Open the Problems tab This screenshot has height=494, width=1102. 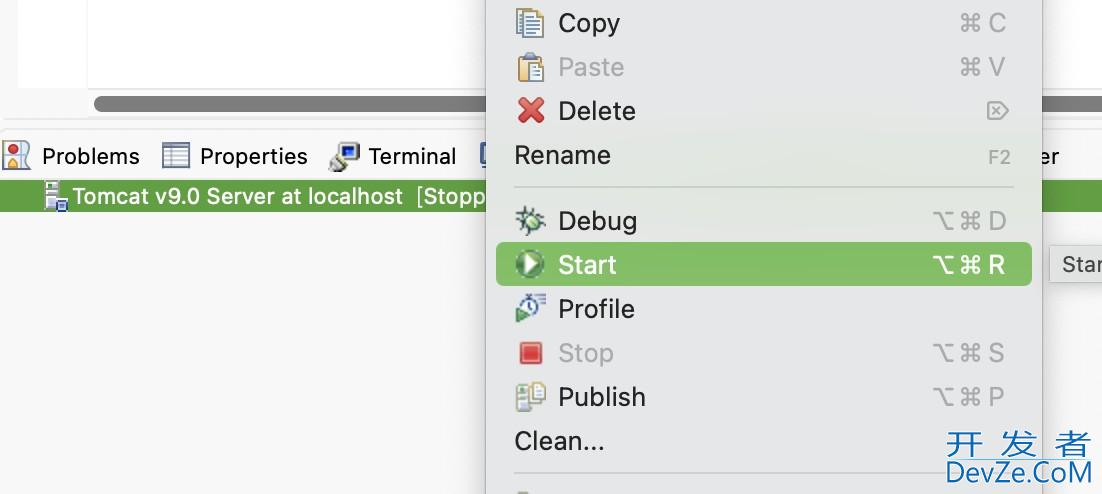[90, 156]
